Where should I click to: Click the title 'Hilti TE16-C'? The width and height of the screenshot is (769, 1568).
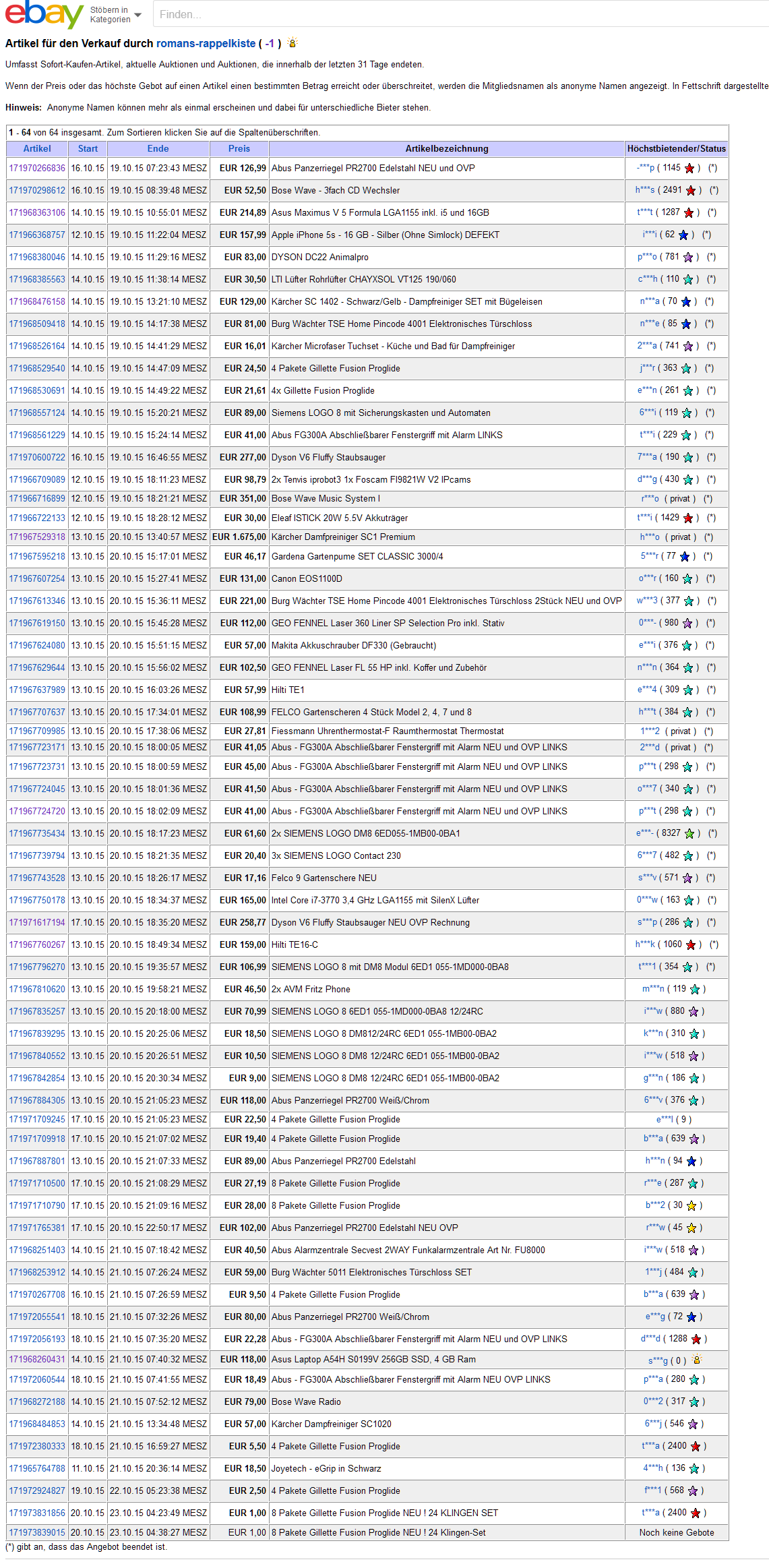(295, 945)
